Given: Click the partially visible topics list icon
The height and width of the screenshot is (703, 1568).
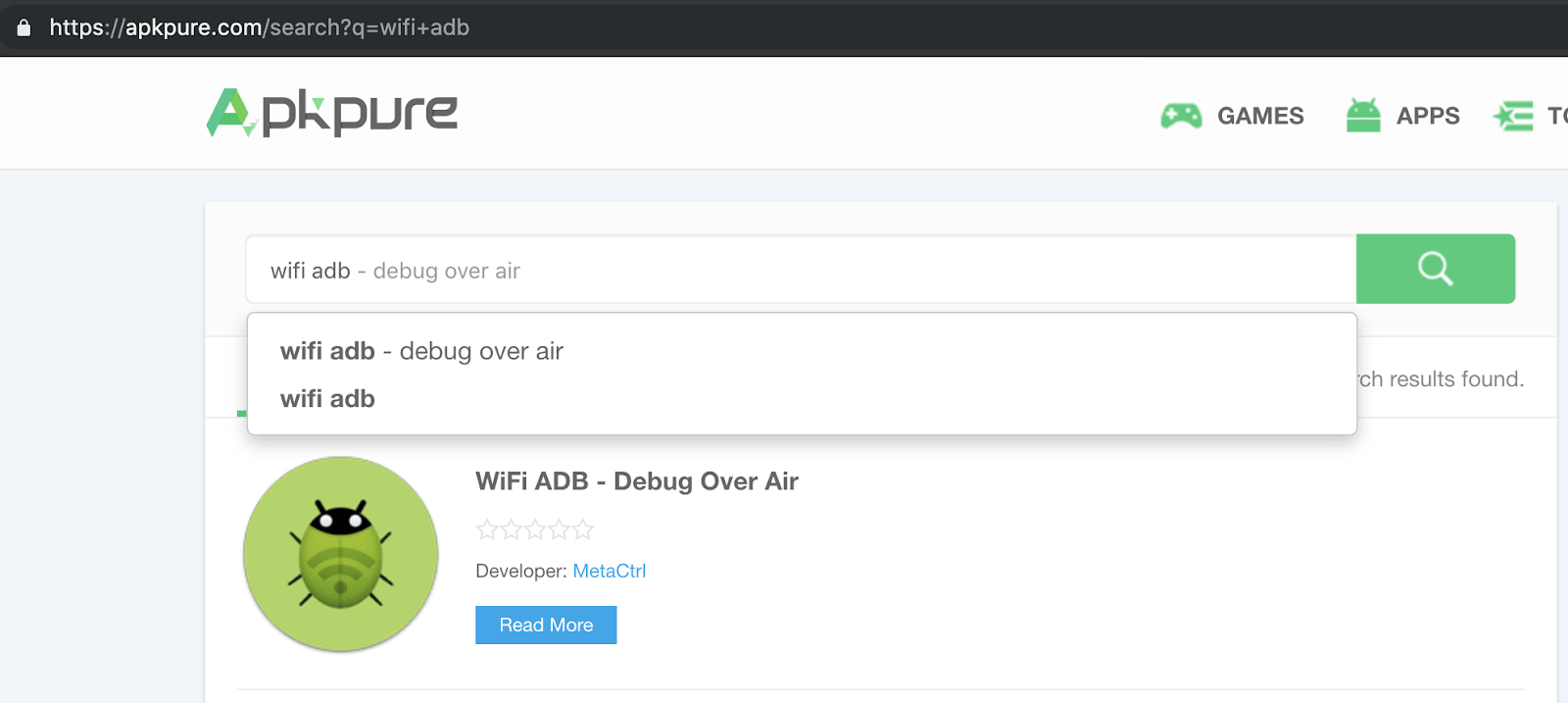Looking at the screenshot, I should coord(1513,116).
